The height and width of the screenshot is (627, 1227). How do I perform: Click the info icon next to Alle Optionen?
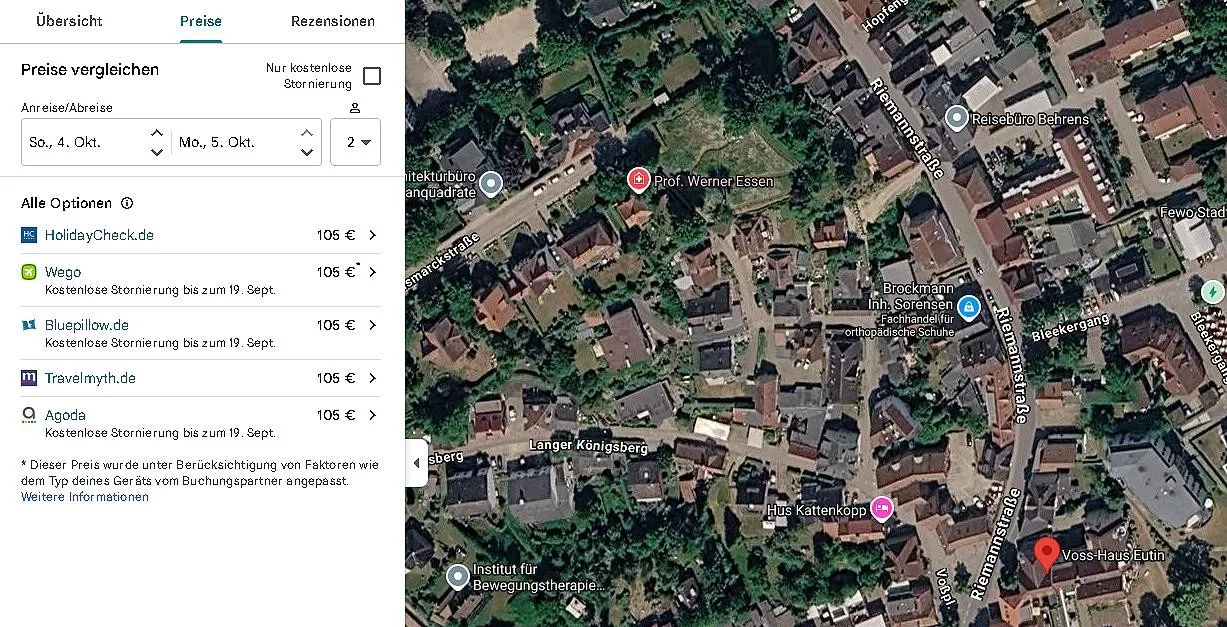point(127,203)
